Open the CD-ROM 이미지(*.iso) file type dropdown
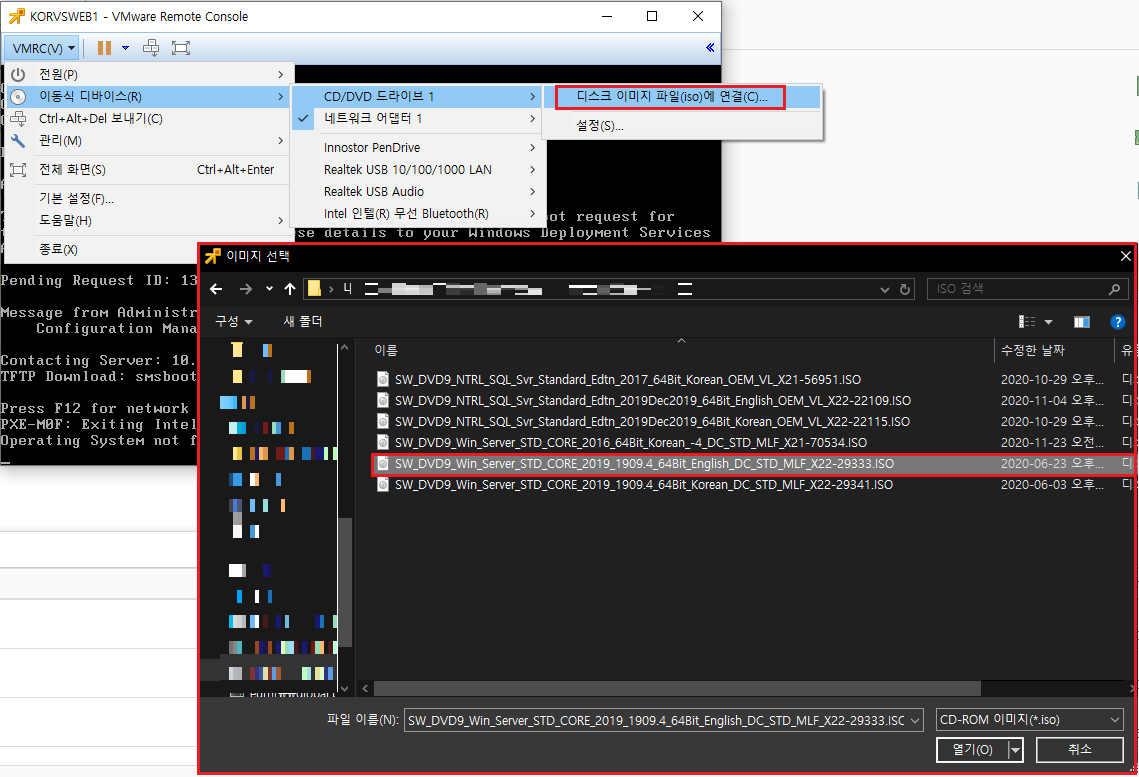 pyautogui.click(x=1030, y=720)
